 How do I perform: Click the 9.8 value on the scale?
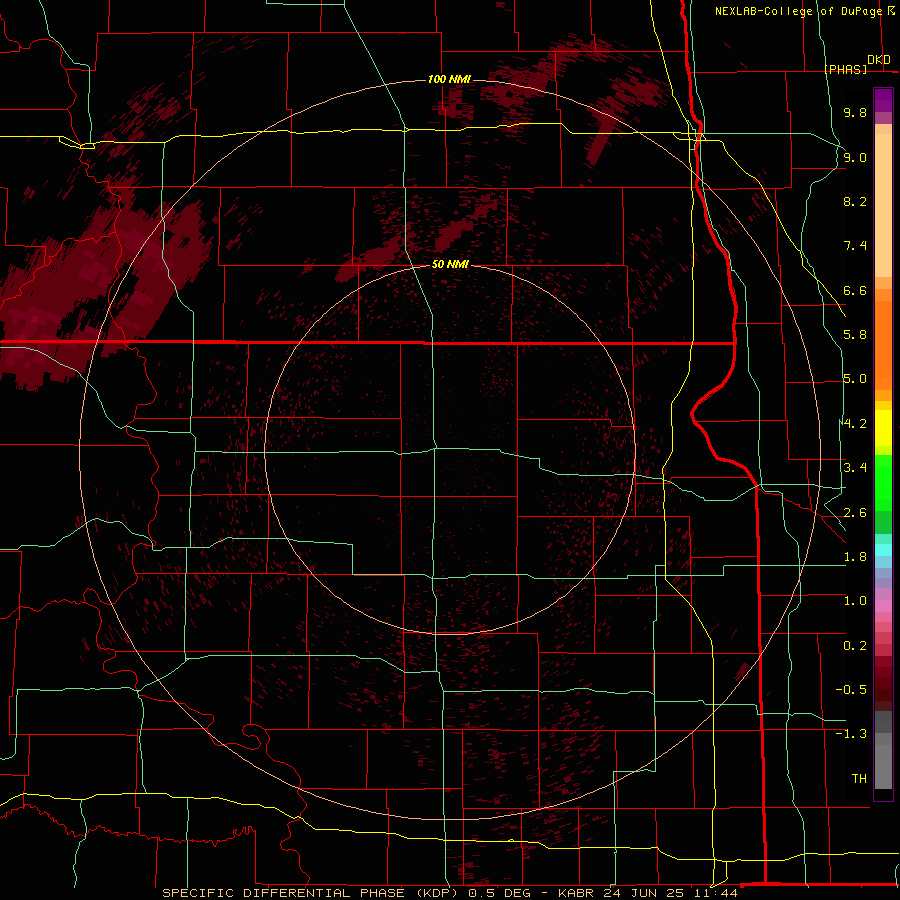point(855,112)
